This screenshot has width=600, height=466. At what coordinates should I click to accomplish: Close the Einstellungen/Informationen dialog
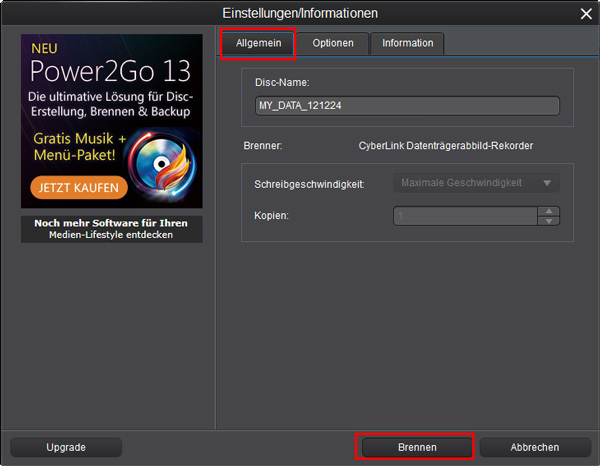585,14
